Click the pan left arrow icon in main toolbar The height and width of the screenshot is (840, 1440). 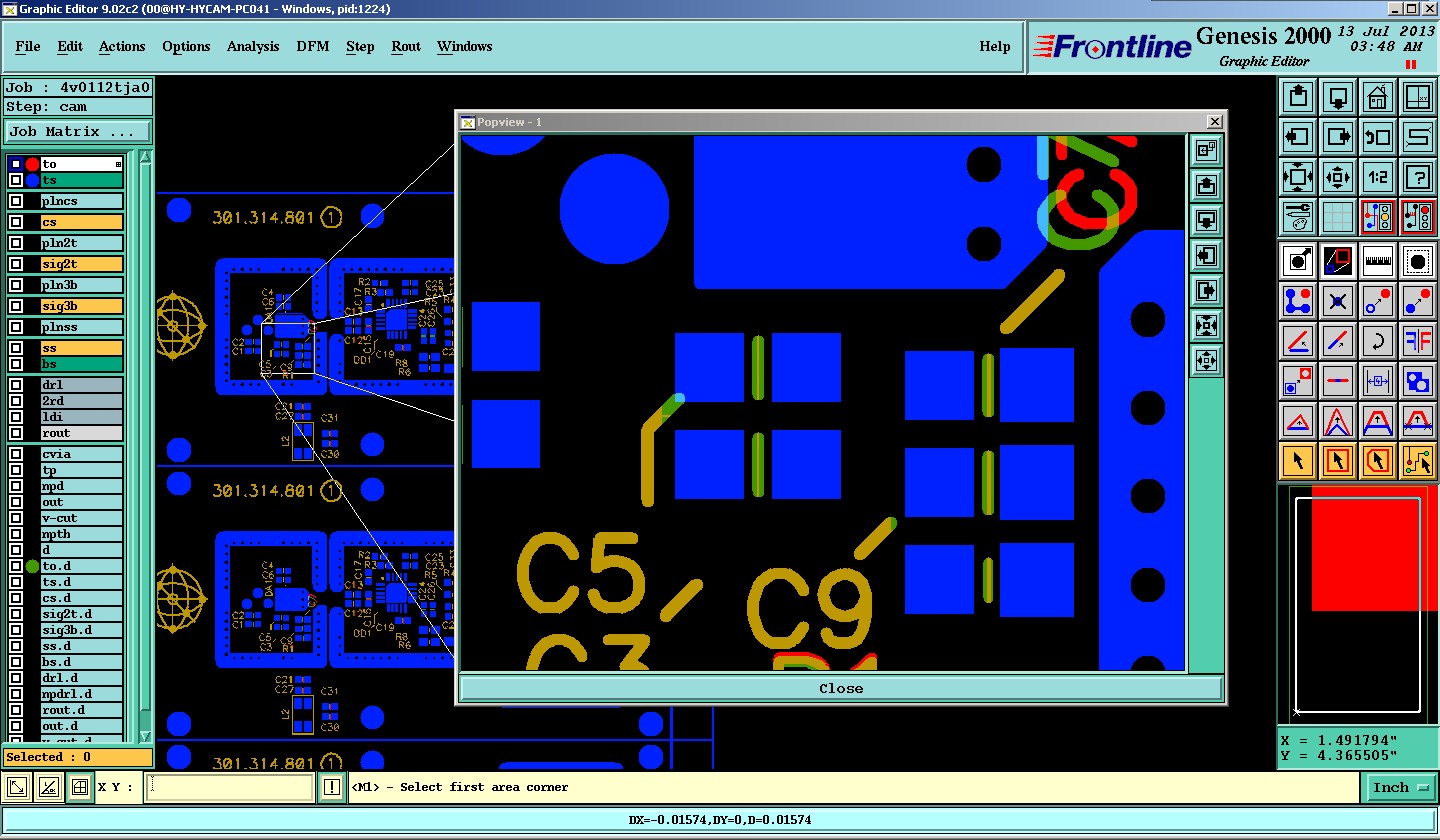point(1298,137)
